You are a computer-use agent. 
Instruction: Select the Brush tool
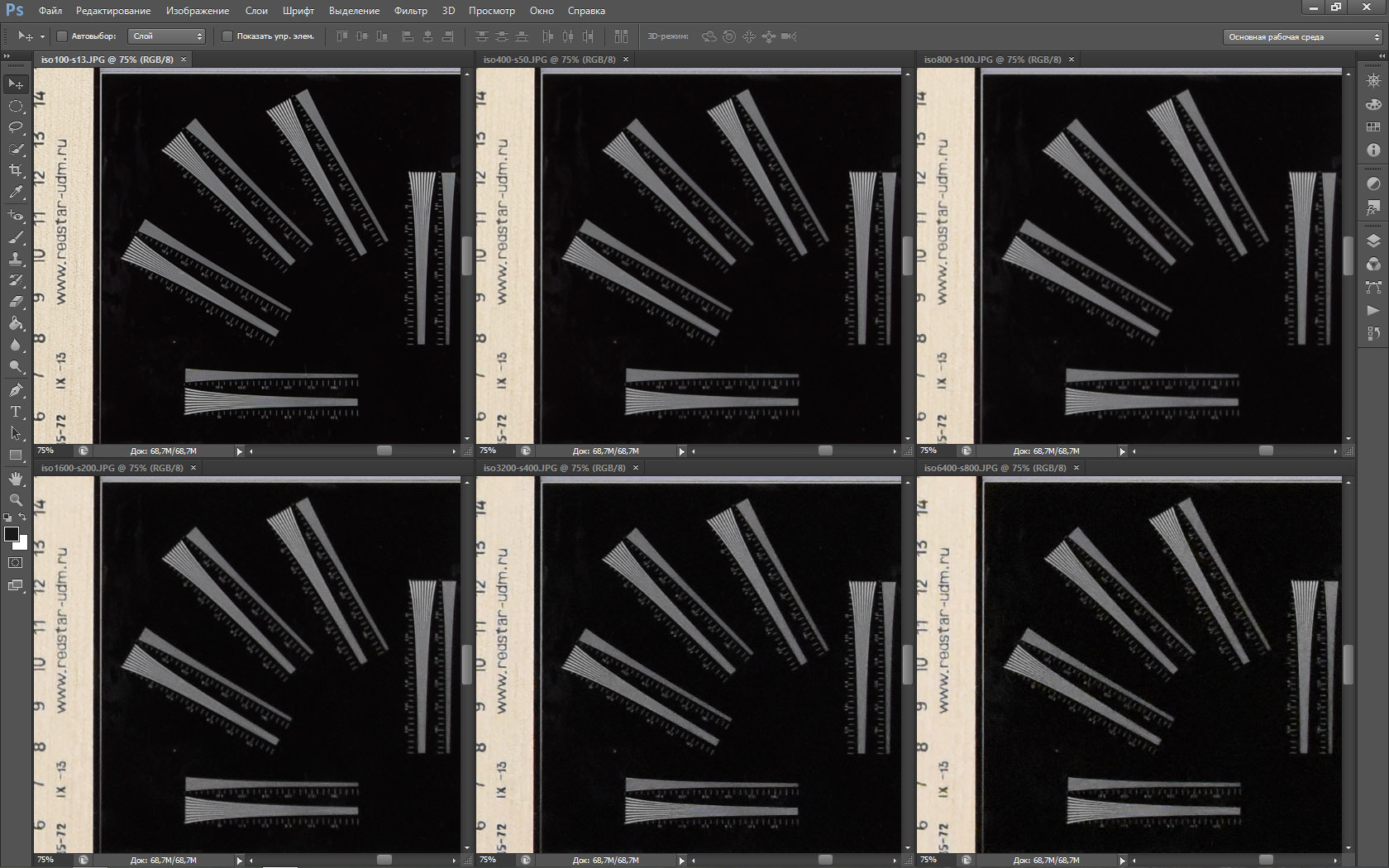pos(16,236)
